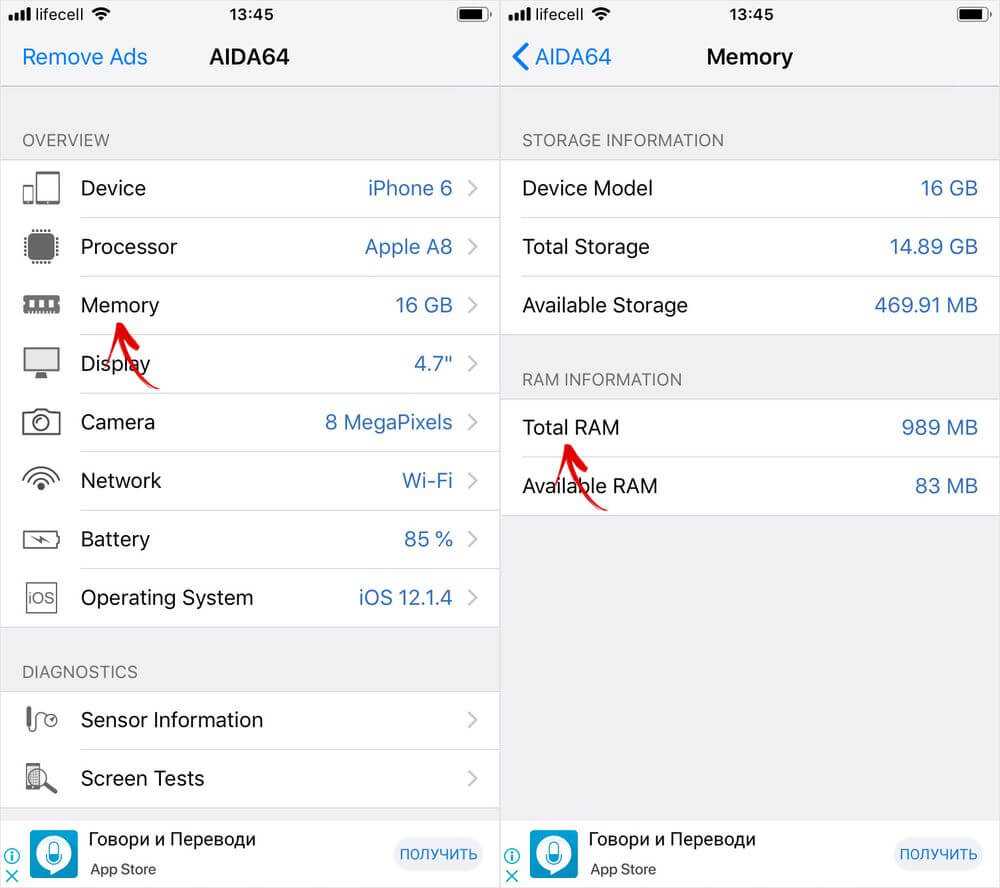This screenshot has width=1000, height=888.
Task: Close the right ad banner with X
Action: [512, 876]
